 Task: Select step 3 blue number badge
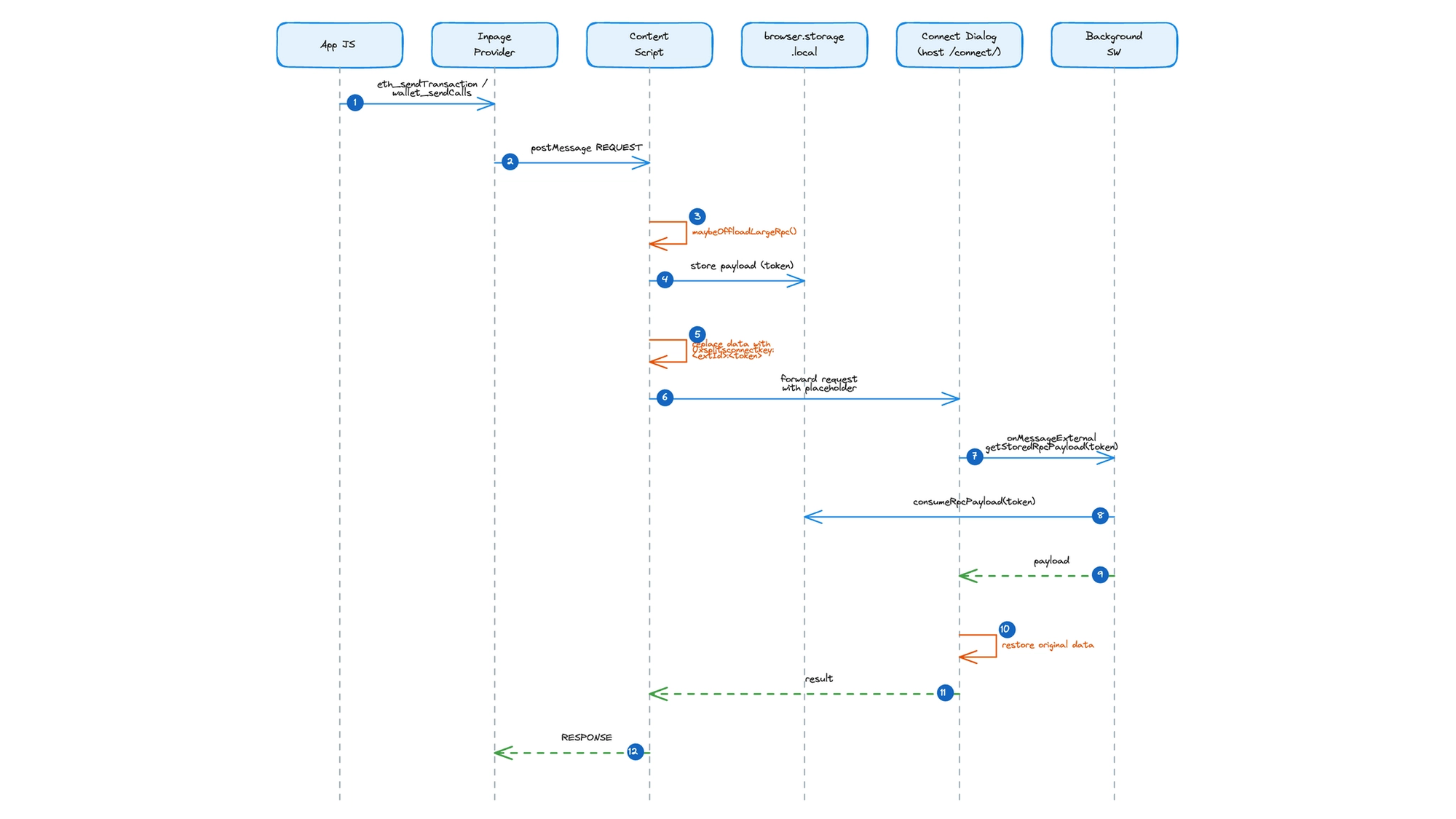[x=697, y=216]
